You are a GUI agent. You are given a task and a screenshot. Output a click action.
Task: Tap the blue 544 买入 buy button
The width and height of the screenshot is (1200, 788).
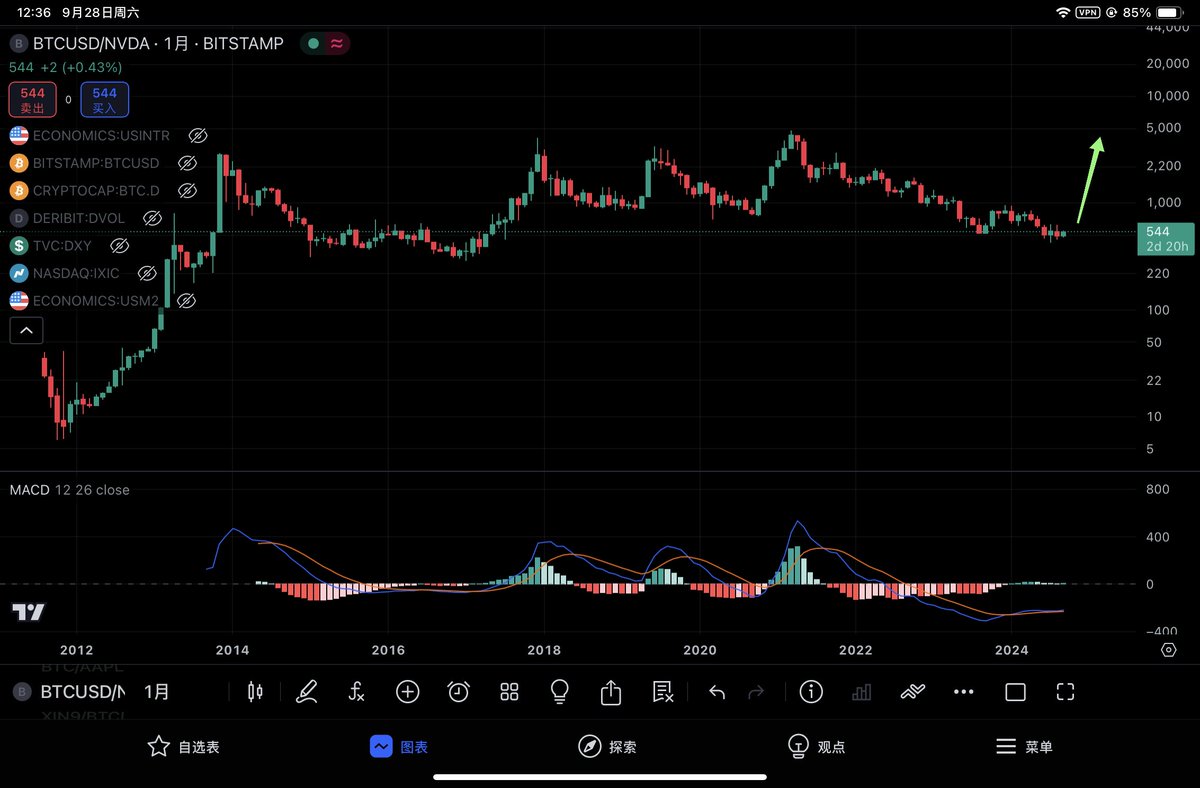(104, 100)
